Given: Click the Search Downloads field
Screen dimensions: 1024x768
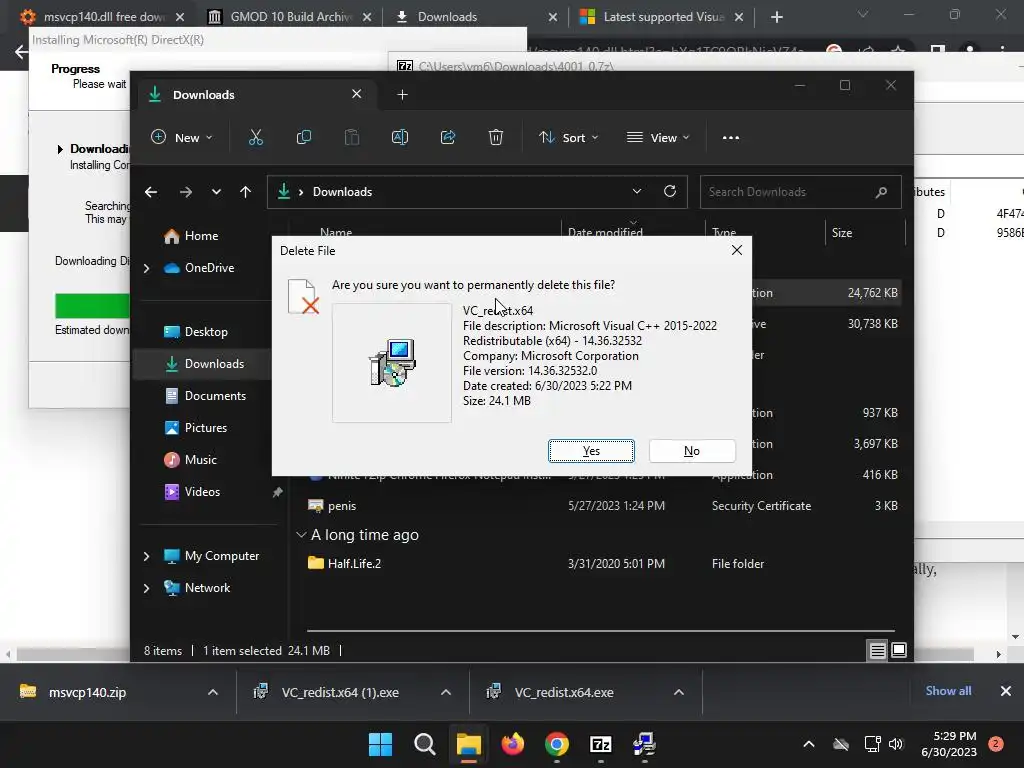Looking at the screenshot, I should point(801,192).
